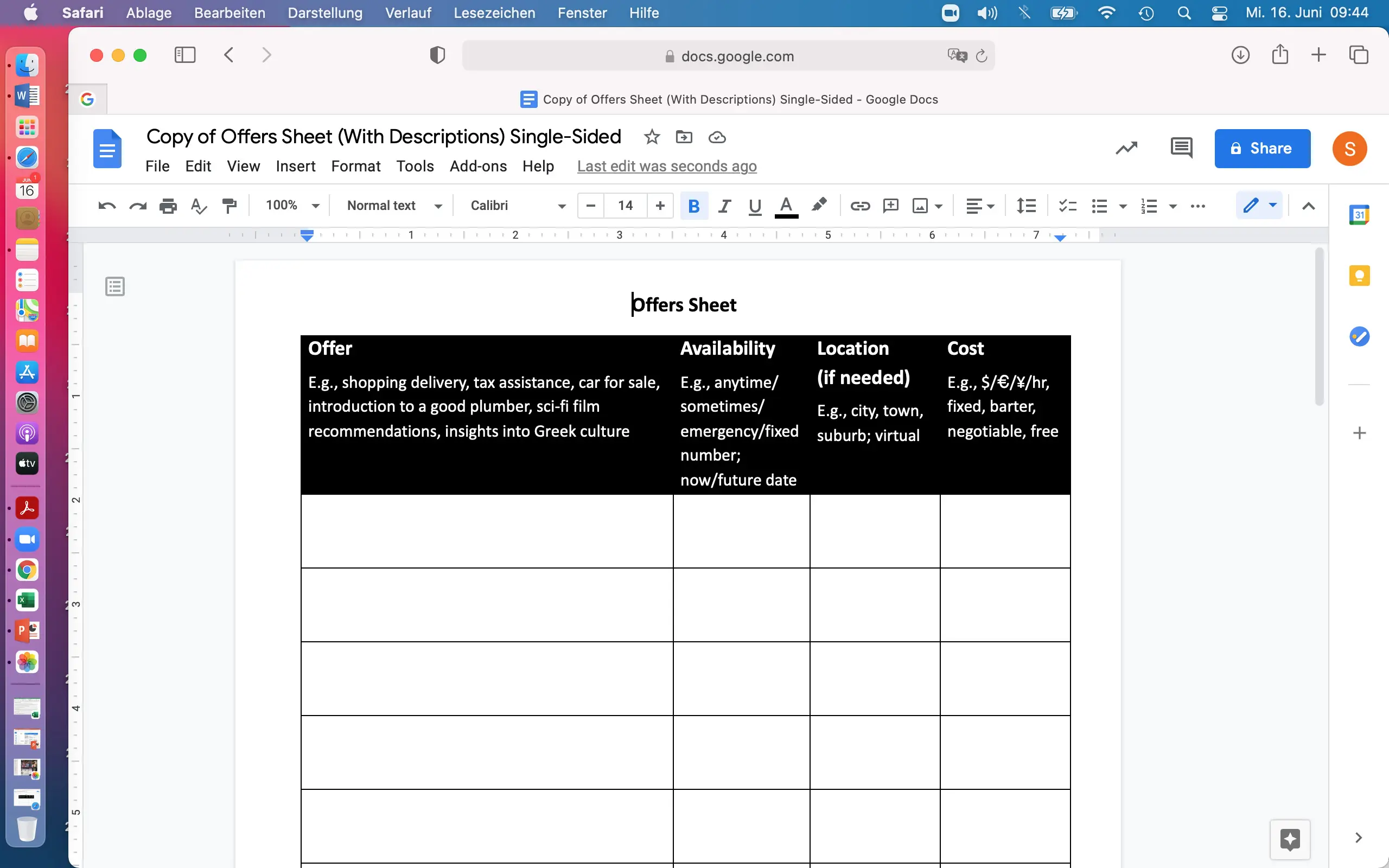Image resolution: width=1389 pixels, height=868 pixels.
Task: Open the Add-ons menu
Action: tap(477, 167)
